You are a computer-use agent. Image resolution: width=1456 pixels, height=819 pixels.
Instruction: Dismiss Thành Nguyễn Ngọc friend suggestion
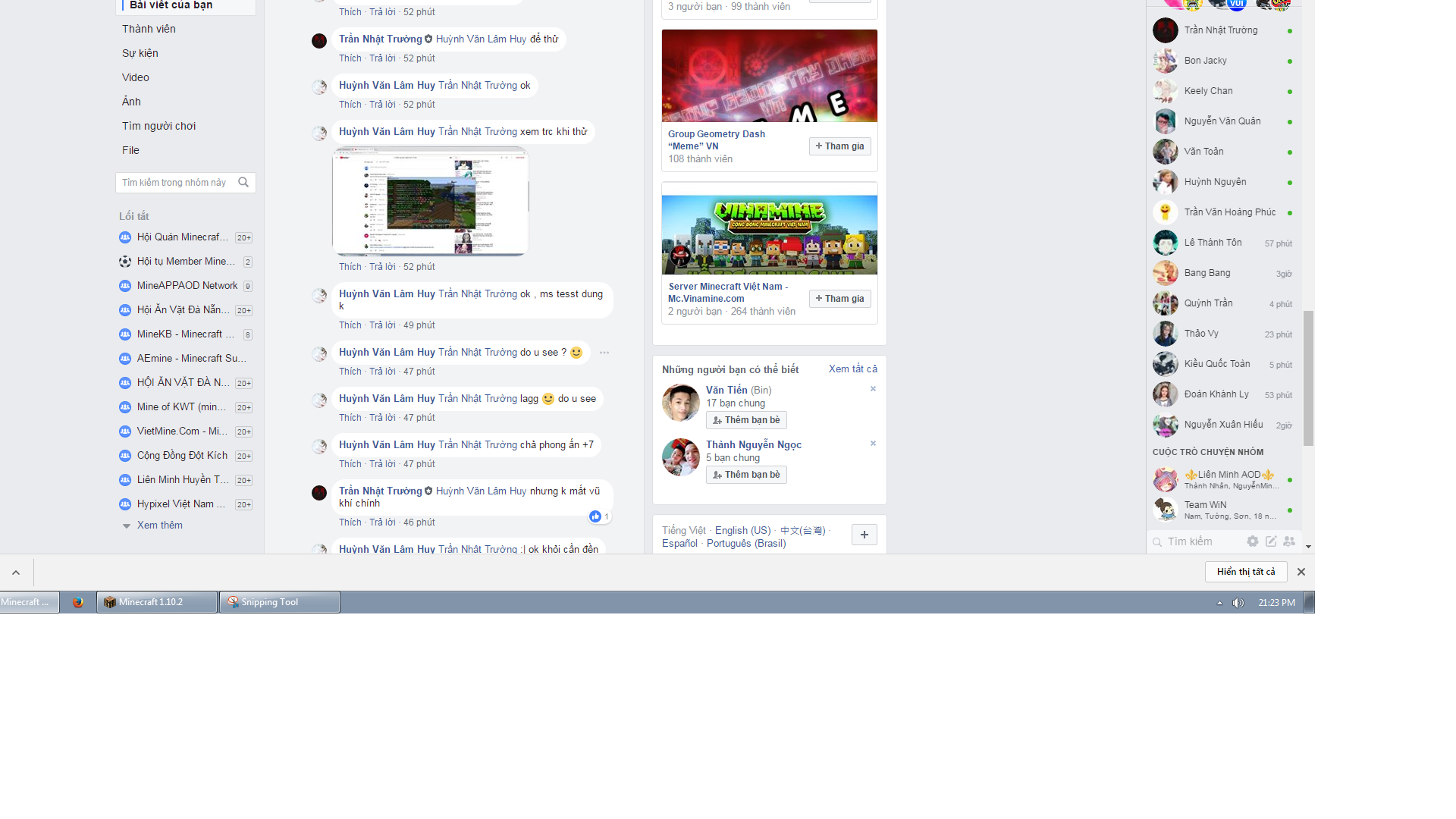[x=873, y=444]
